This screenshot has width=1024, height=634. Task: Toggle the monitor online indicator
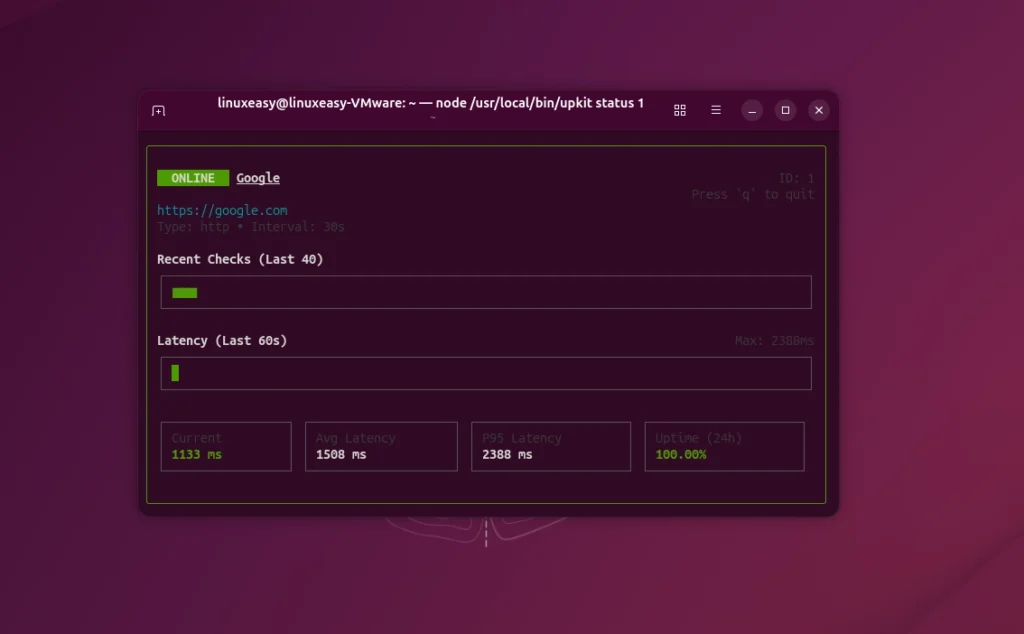[192, 177]
